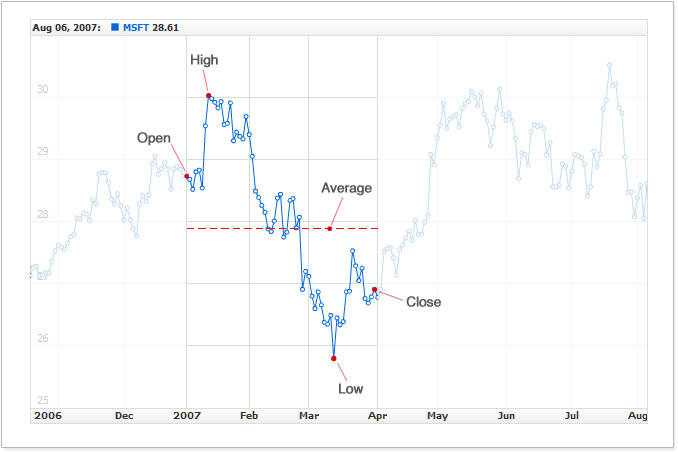Click the red Low marker dot
678x453 pixels.
coord(334,358)
